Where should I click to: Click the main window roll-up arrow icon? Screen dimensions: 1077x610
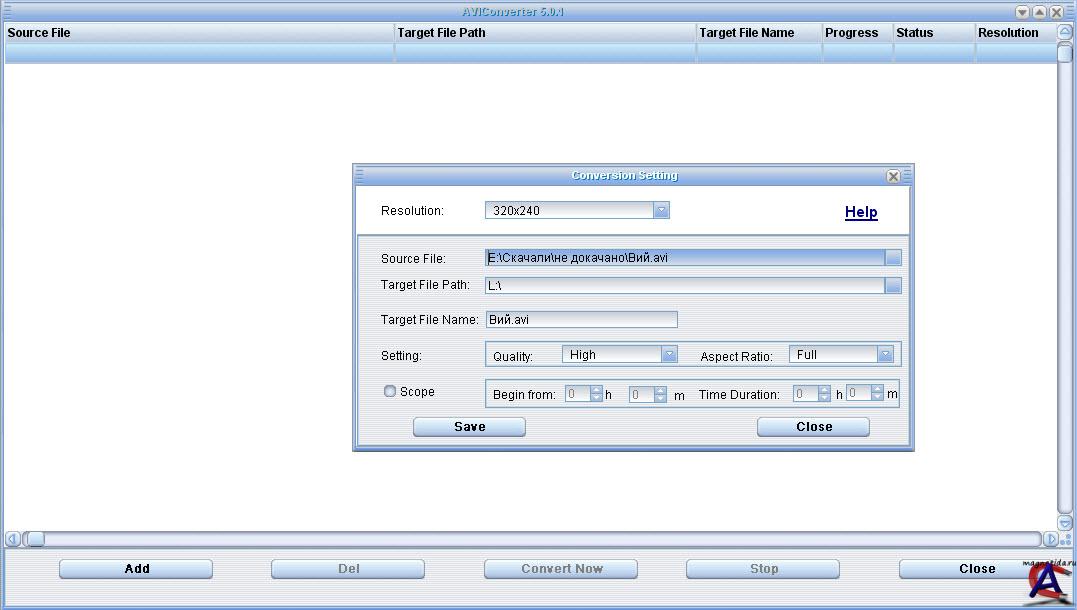click(x=1039, y=13)
